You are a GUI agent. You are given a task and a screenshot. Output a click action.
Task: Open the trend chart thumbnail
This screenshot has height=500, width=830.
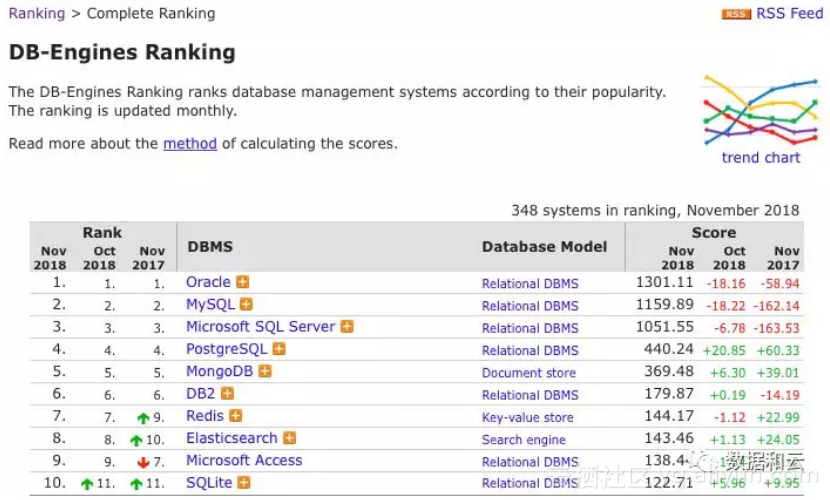[761, 110]
